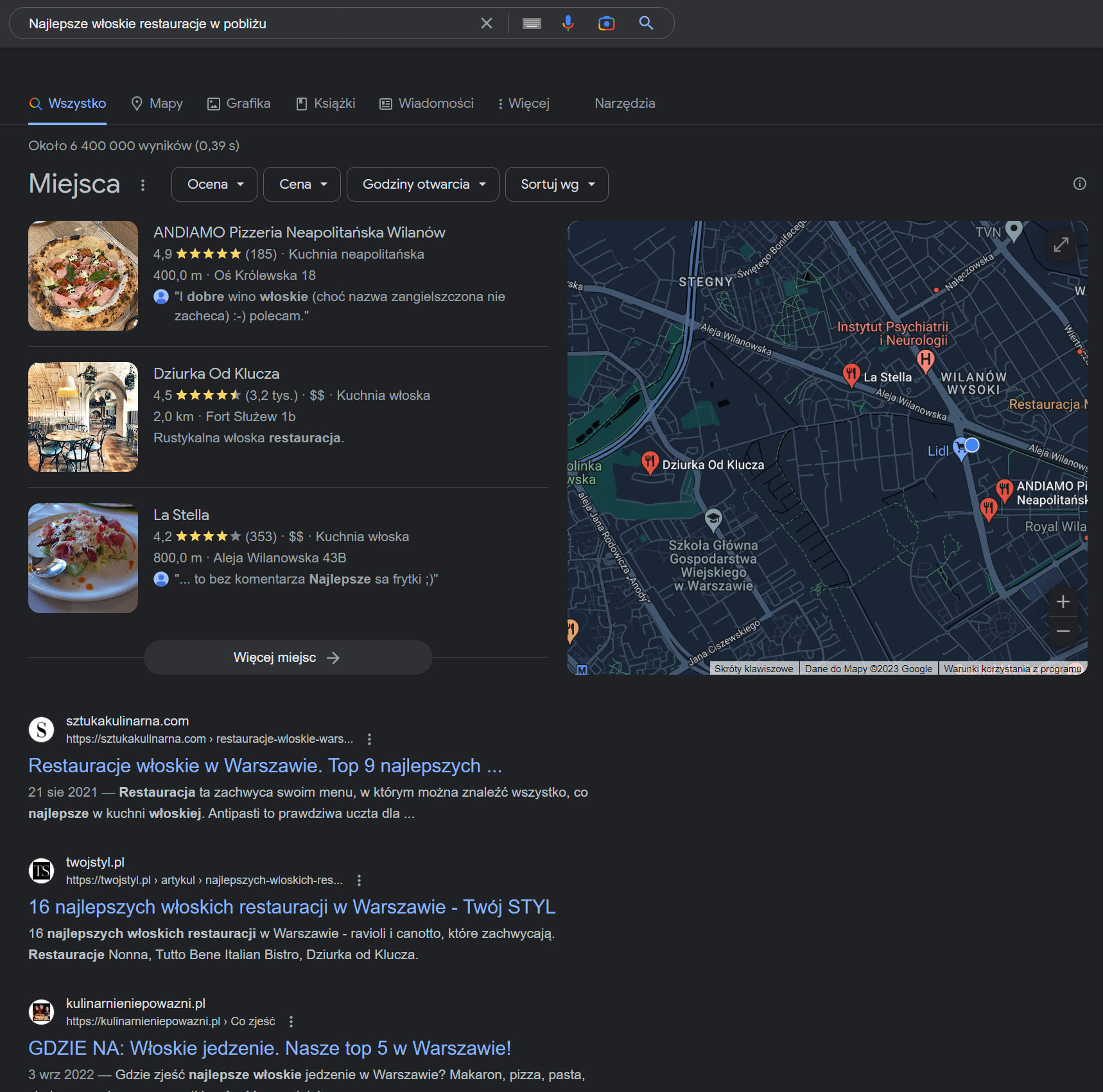Click kulinarnieniepowazni.pl site favicon
This screenshot has height=1092, width=1103.
[x=42, y=1012]
